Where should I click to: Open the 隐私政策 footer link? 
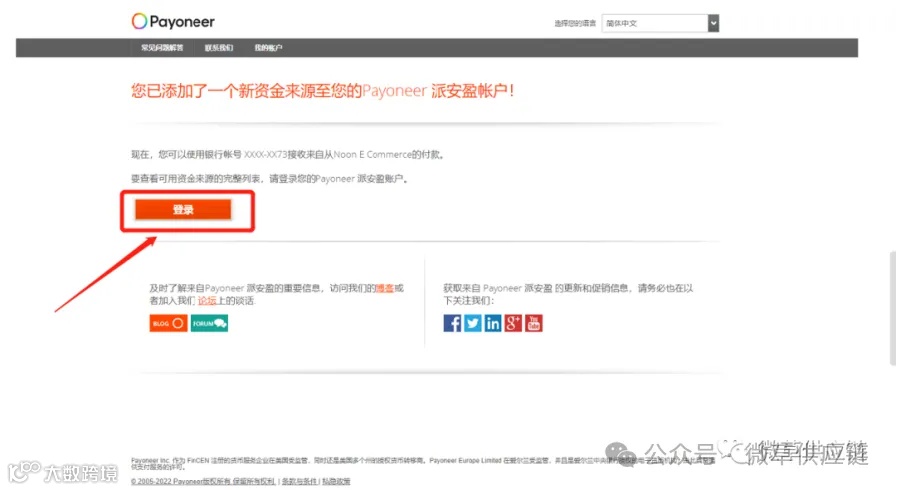coord(336,481)
